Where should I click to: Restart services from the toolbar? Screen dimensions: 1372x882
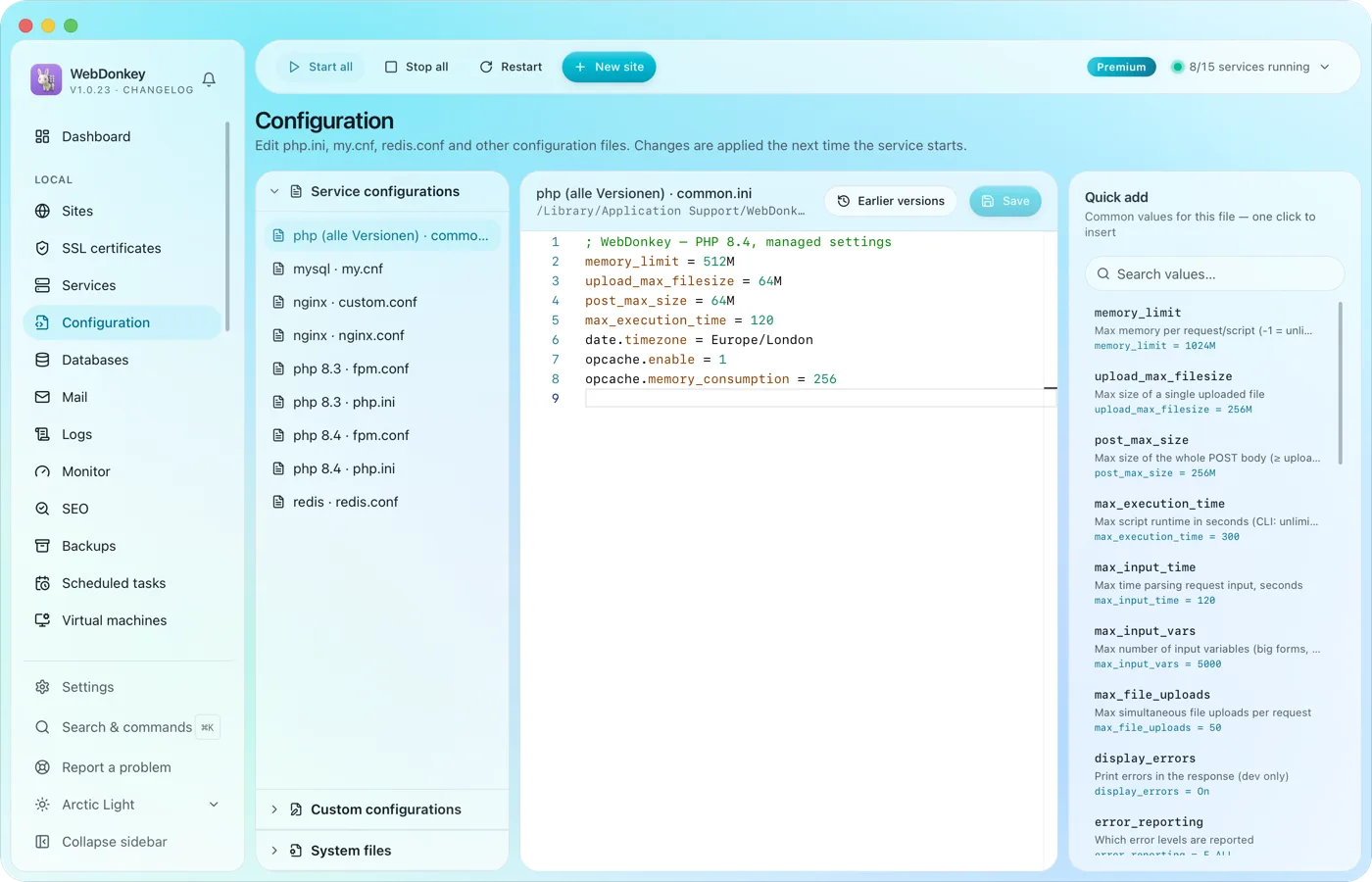(x=511, y=67)
